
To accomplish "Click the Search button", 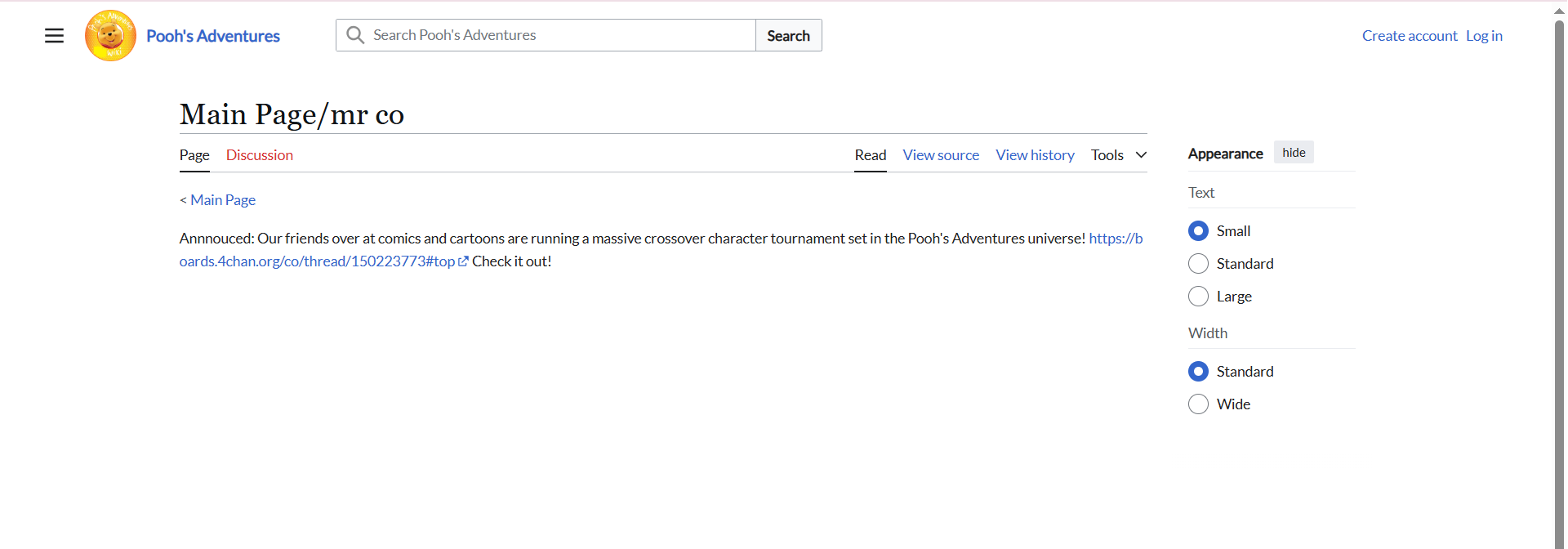I will [789, 35].
